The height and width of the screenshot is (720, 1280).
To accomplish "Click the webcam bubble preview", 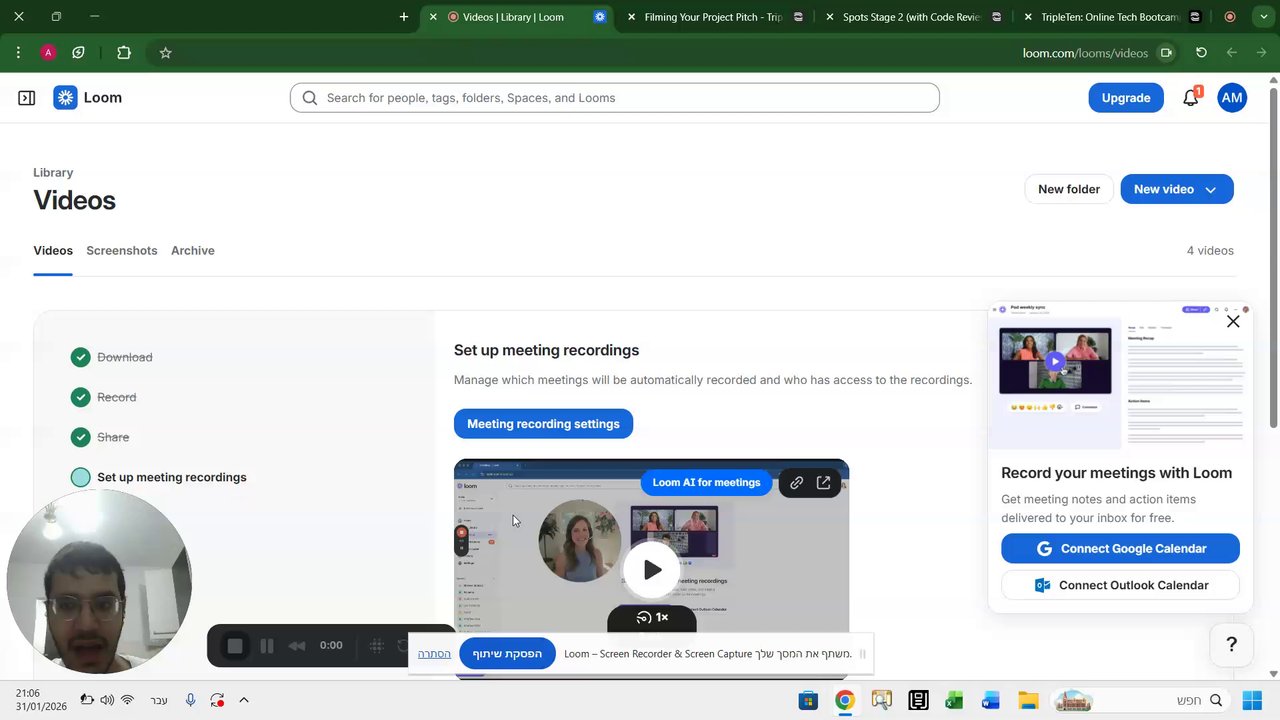I will (x=98, y=583).
